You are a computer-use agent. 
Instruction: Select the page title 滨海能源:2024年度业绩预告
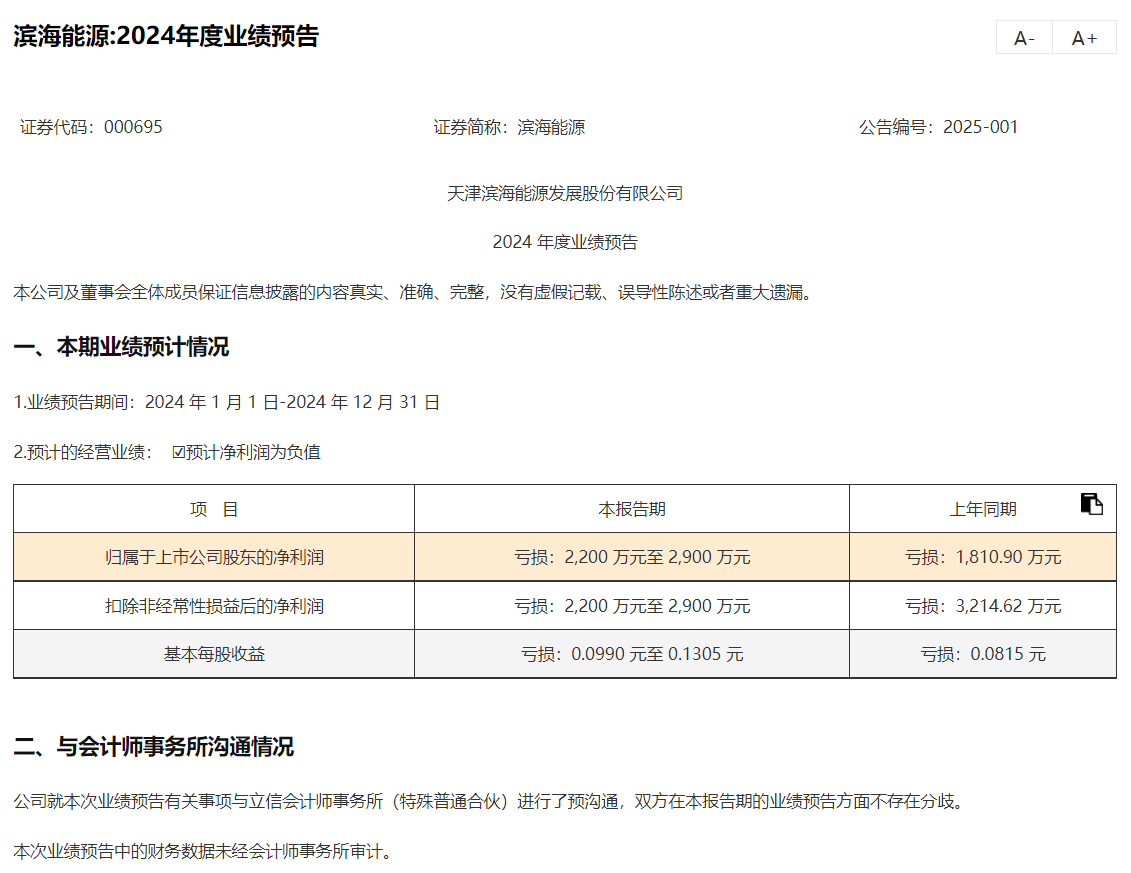pyautogui.click(x=167, y=36)
